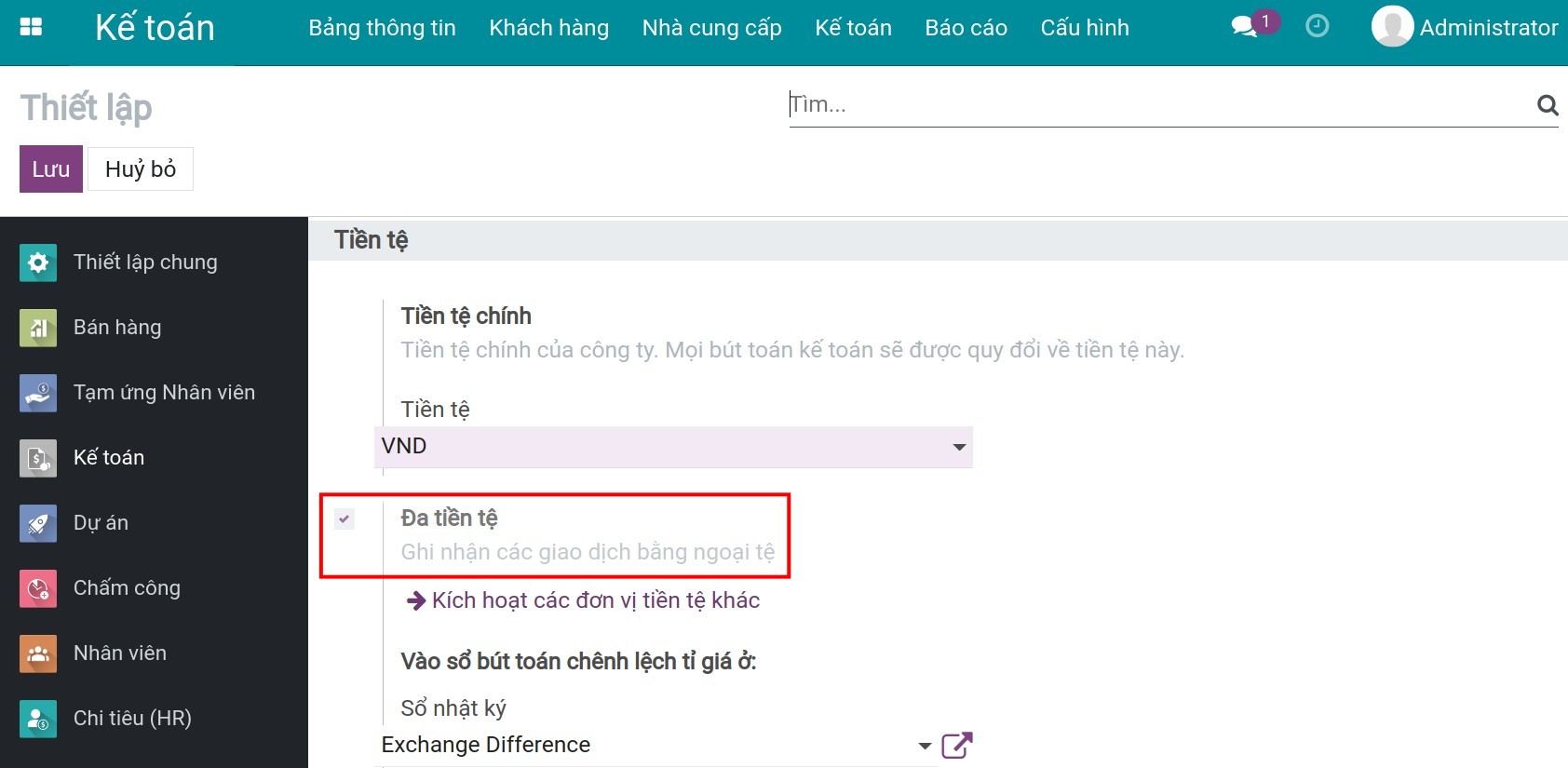Open the Báo cáo menu
This screenshot has width=1568, height=768.
966,28
